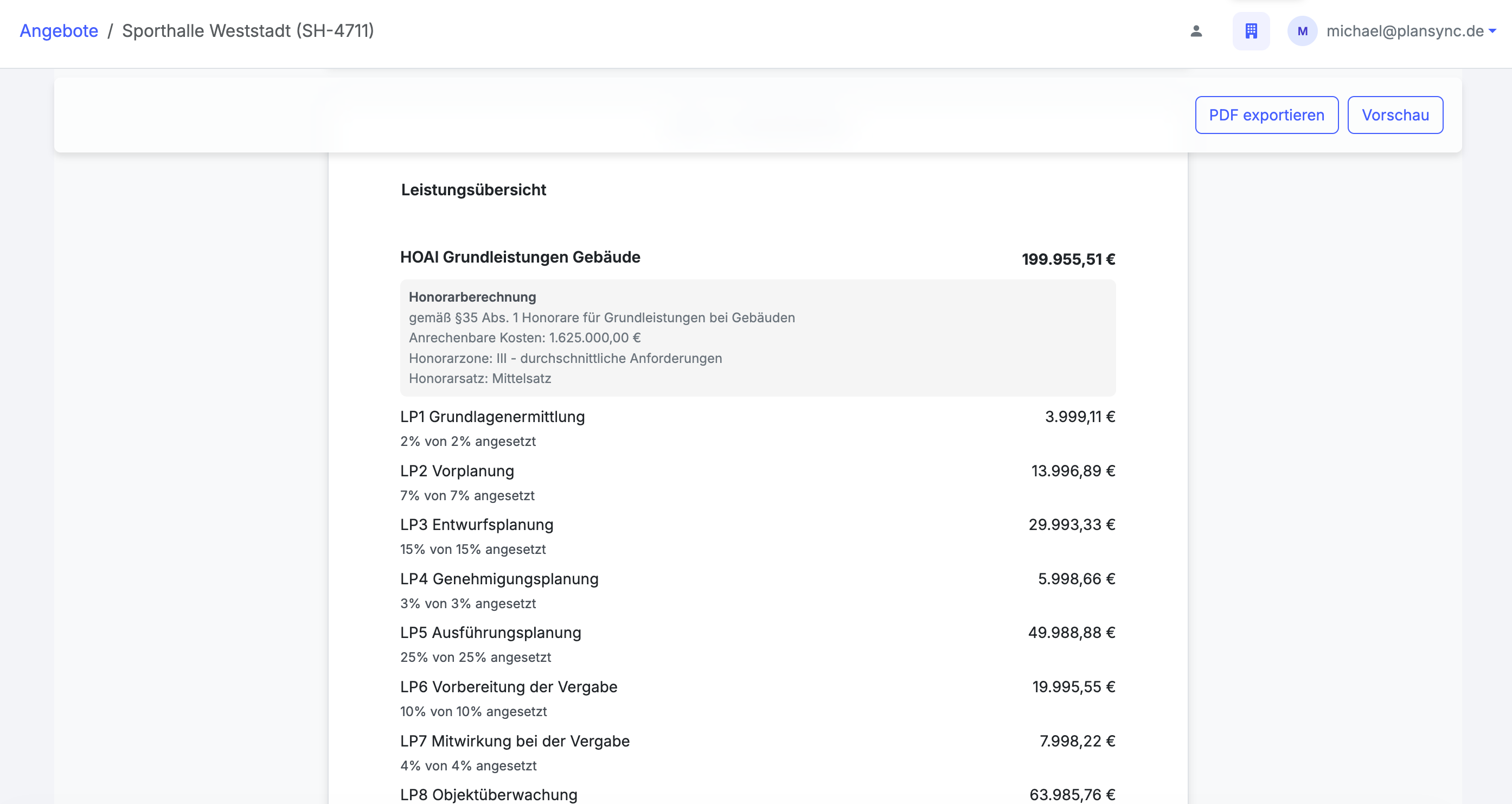This screenshot has height=804, width=1512.
Task: Click the PDF exportieren button
Action: (x=1266, y=115)
